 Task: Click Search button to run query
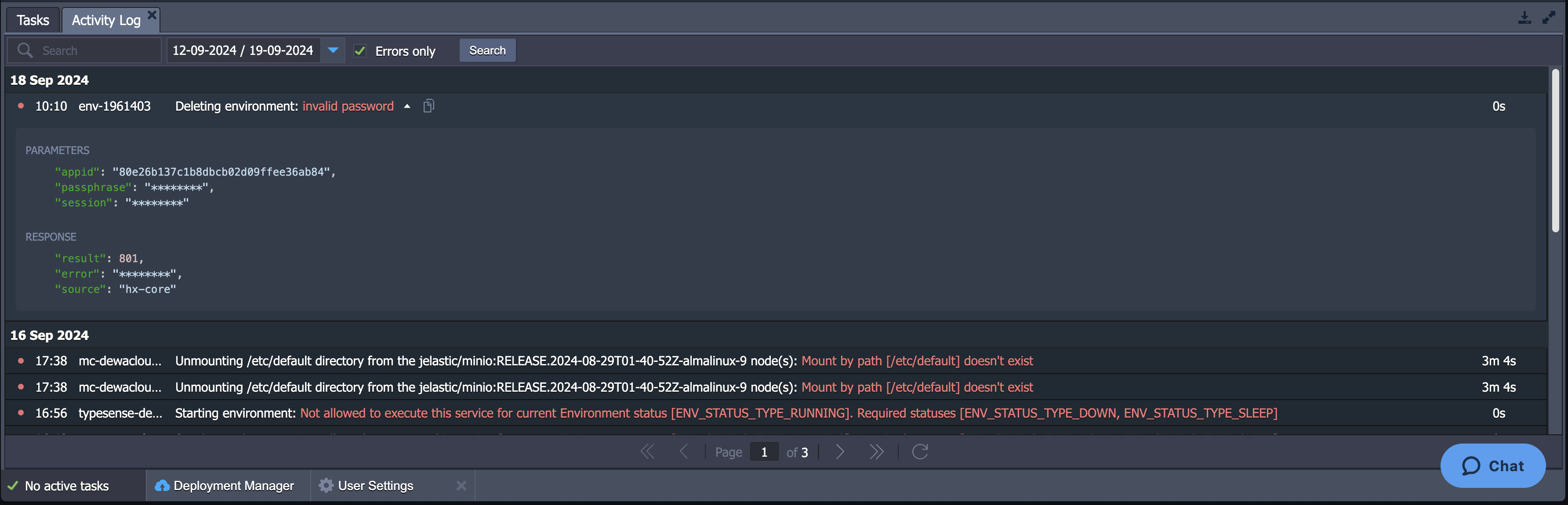pos(487,50)
